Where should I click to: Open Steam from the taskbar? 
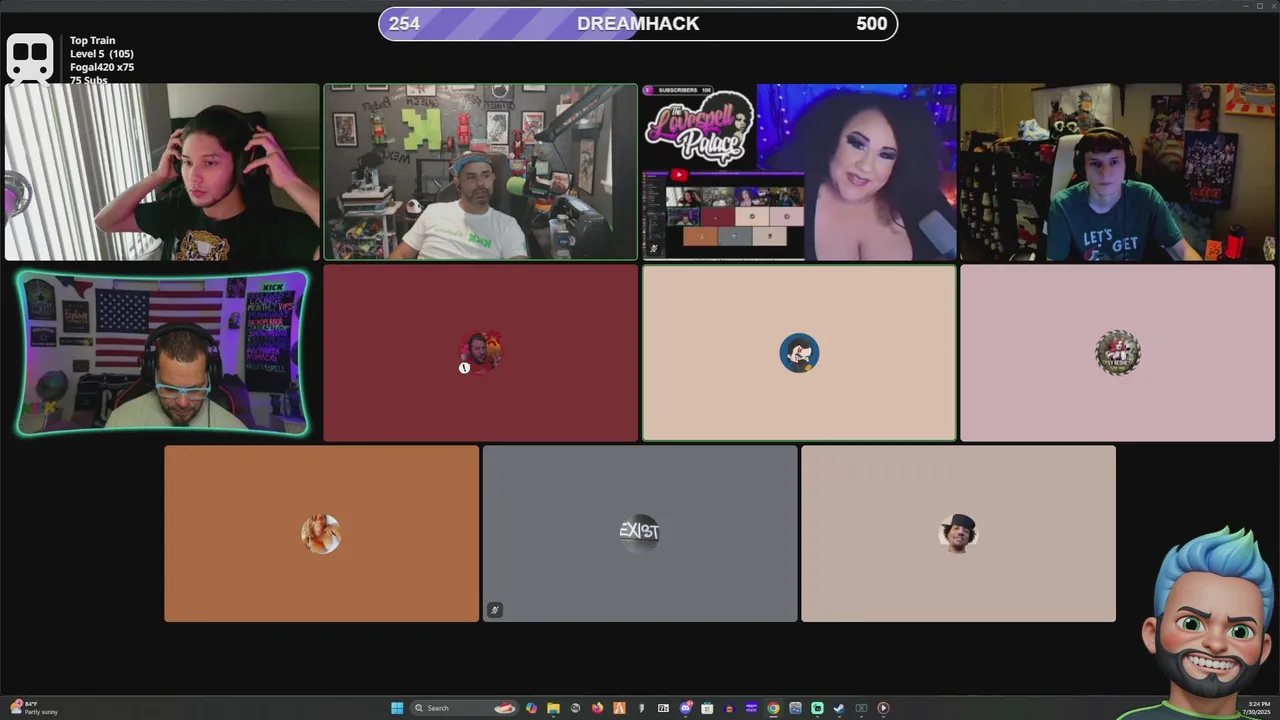pos(839,708)
